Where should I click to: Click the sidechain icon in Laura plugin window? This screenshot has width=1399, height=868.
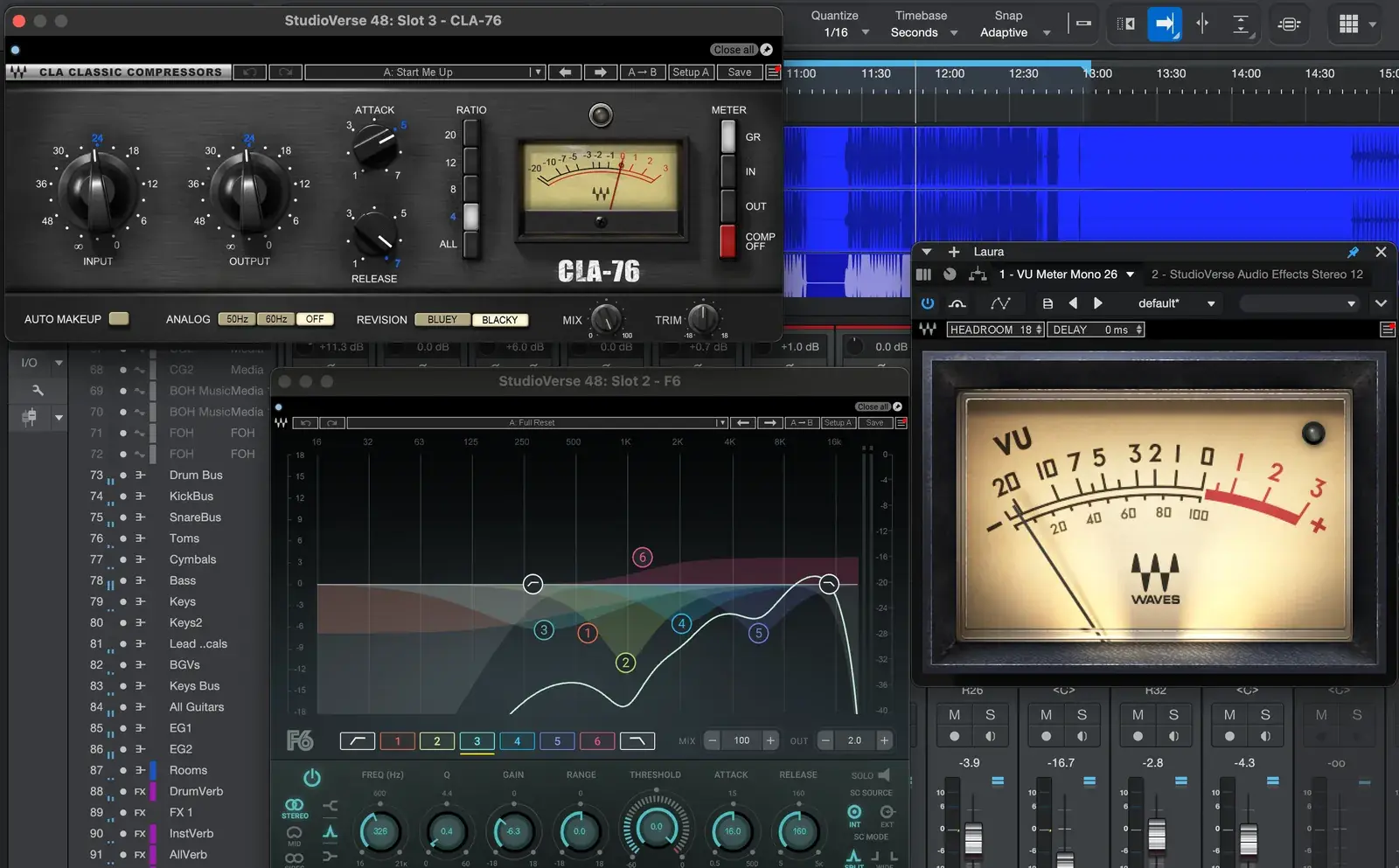957,303
